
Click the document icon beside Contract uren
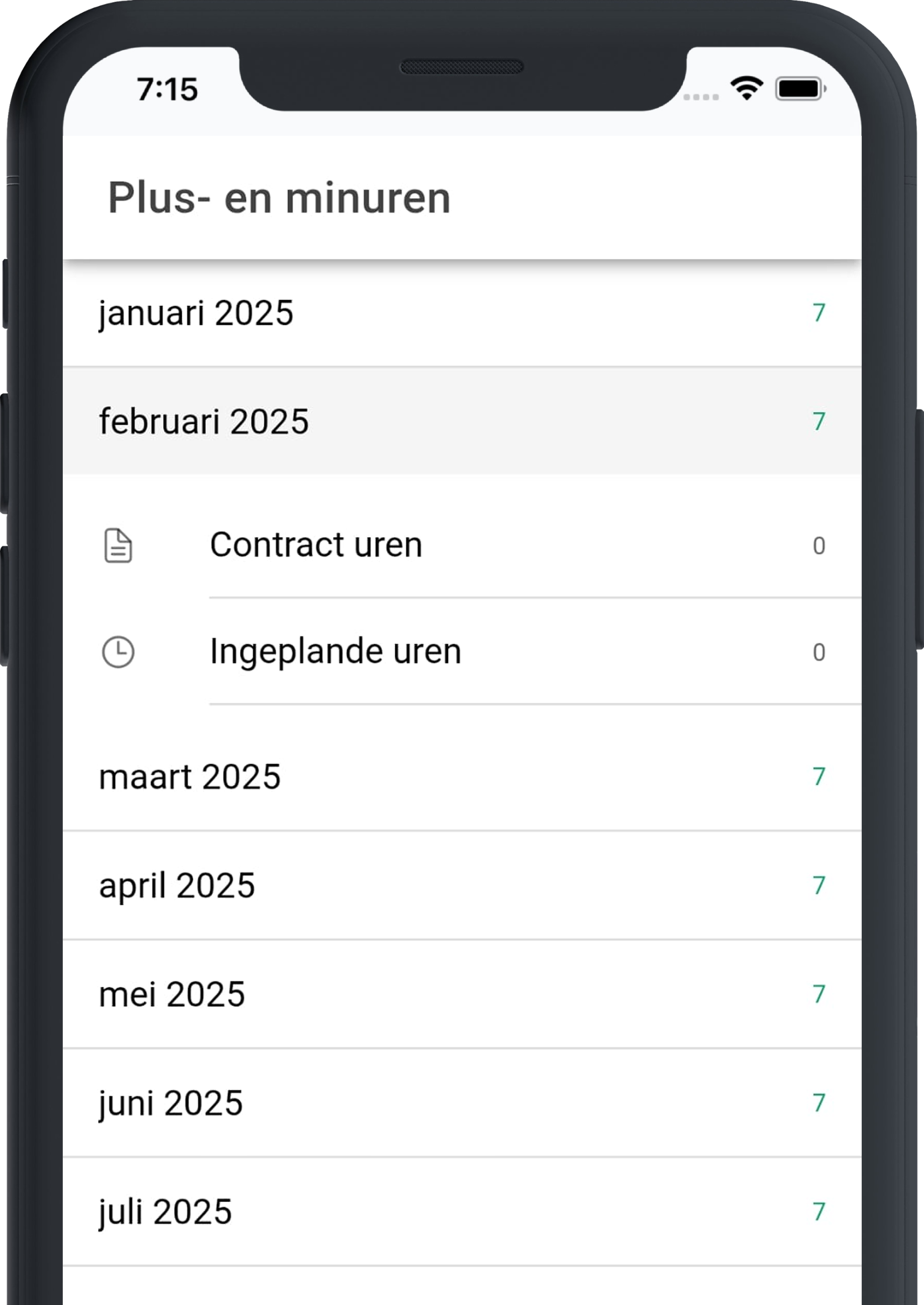pyautogui.click(x=118, y=546)
